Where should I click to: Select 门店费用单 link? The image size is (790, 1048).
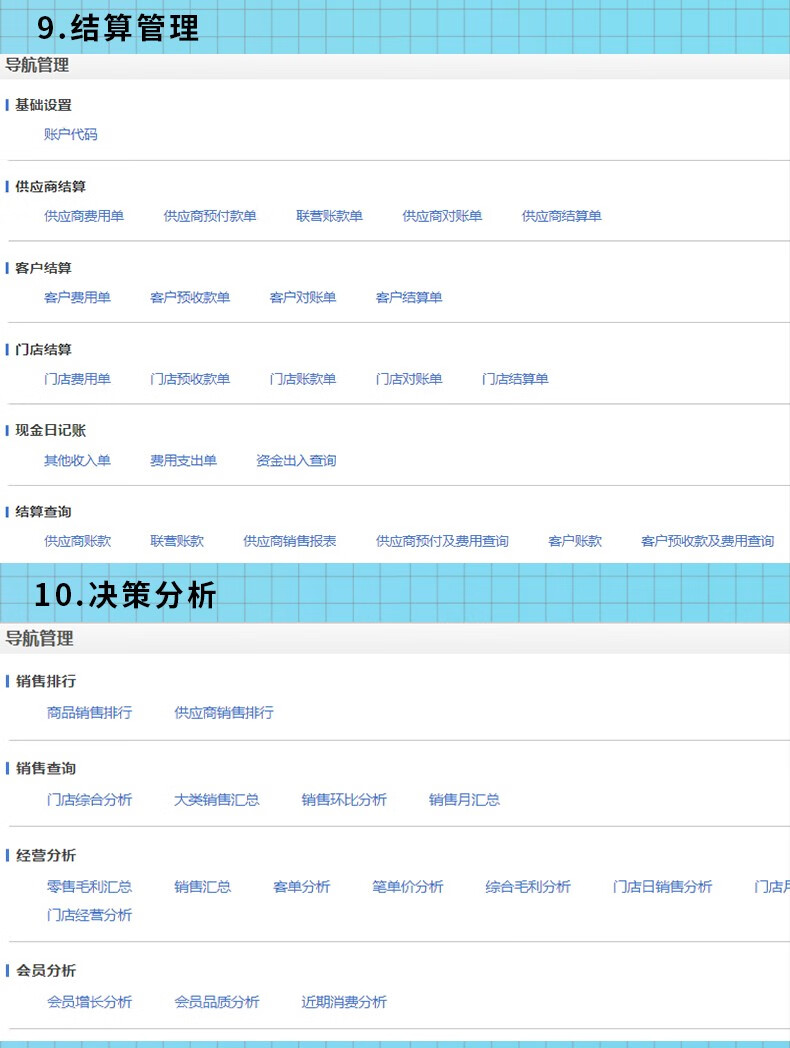[x=77, y=379]
